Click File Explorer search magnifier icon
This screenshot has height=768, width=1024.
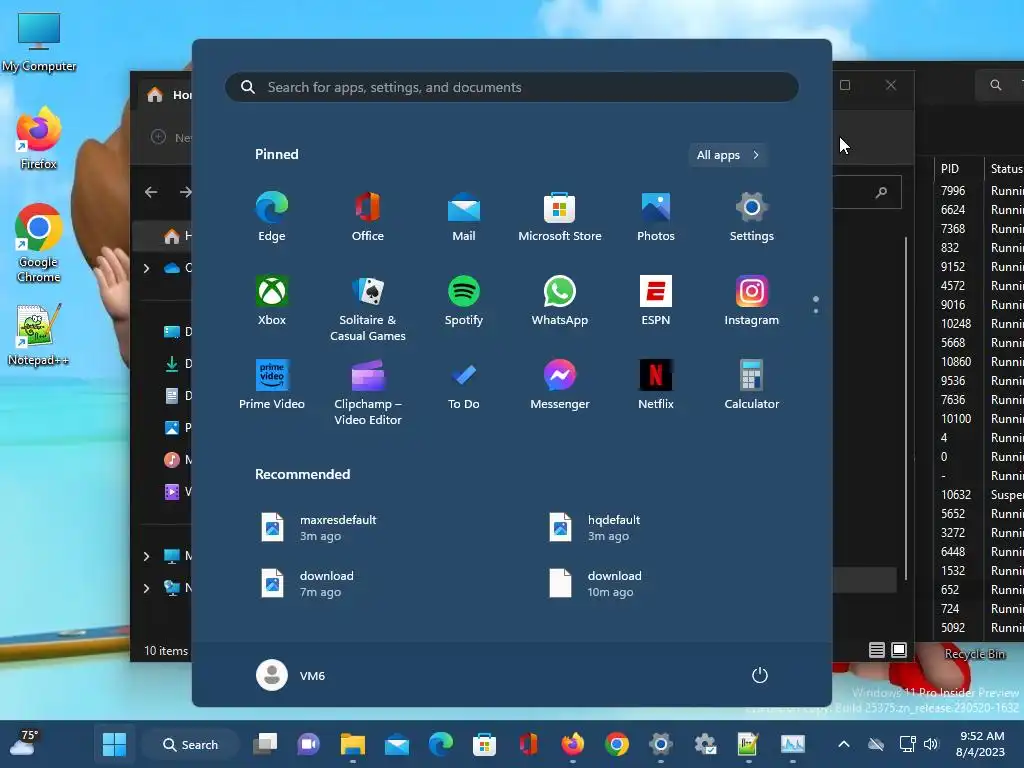882,192
